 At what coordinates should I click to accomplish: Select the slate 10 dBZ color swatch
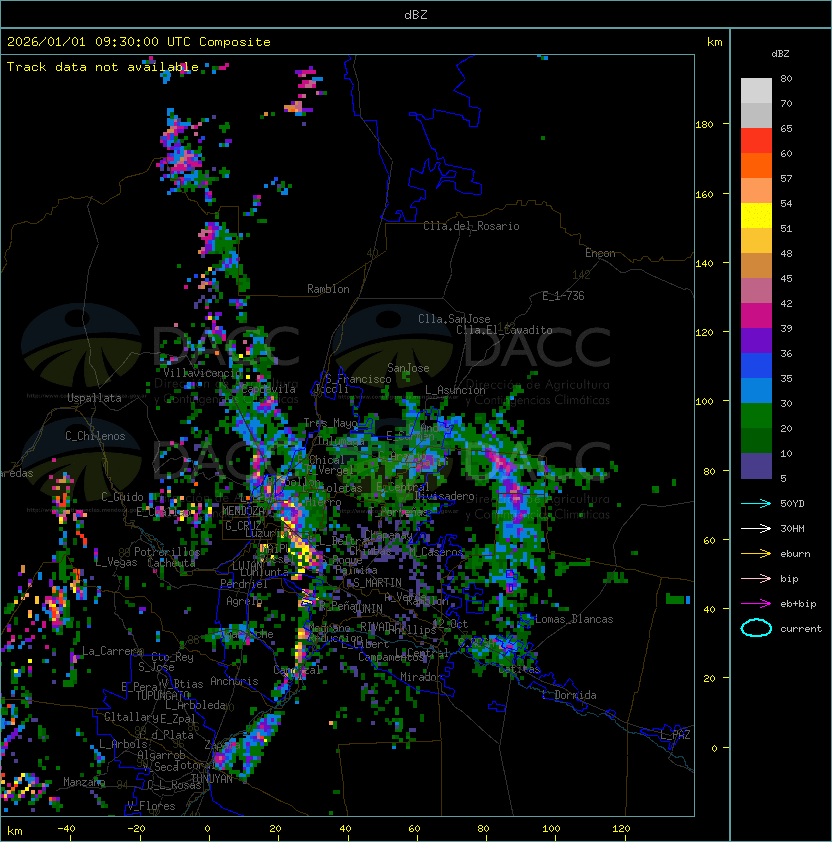756,466
